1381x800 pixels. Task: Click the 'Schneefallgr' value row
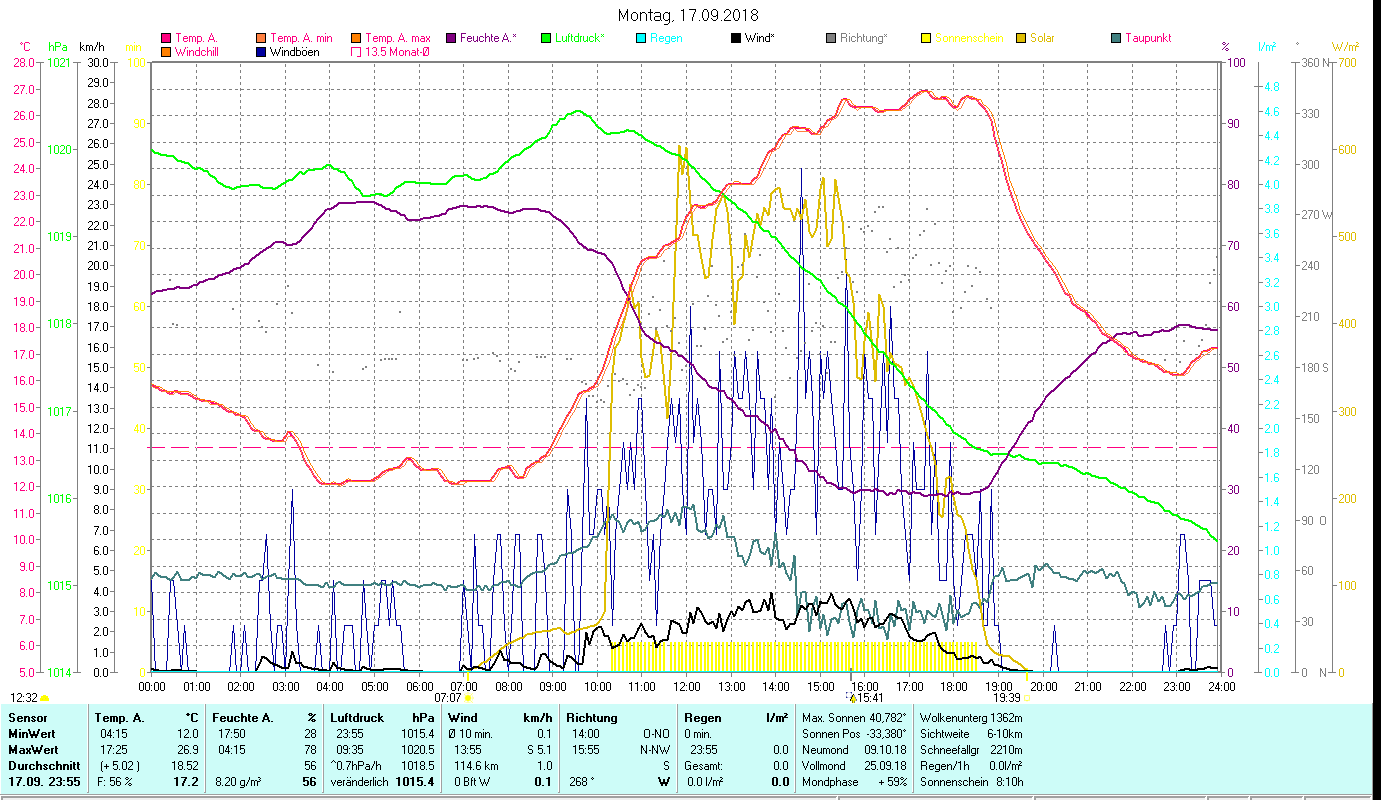pyautogui.click(x=971, y=749)
